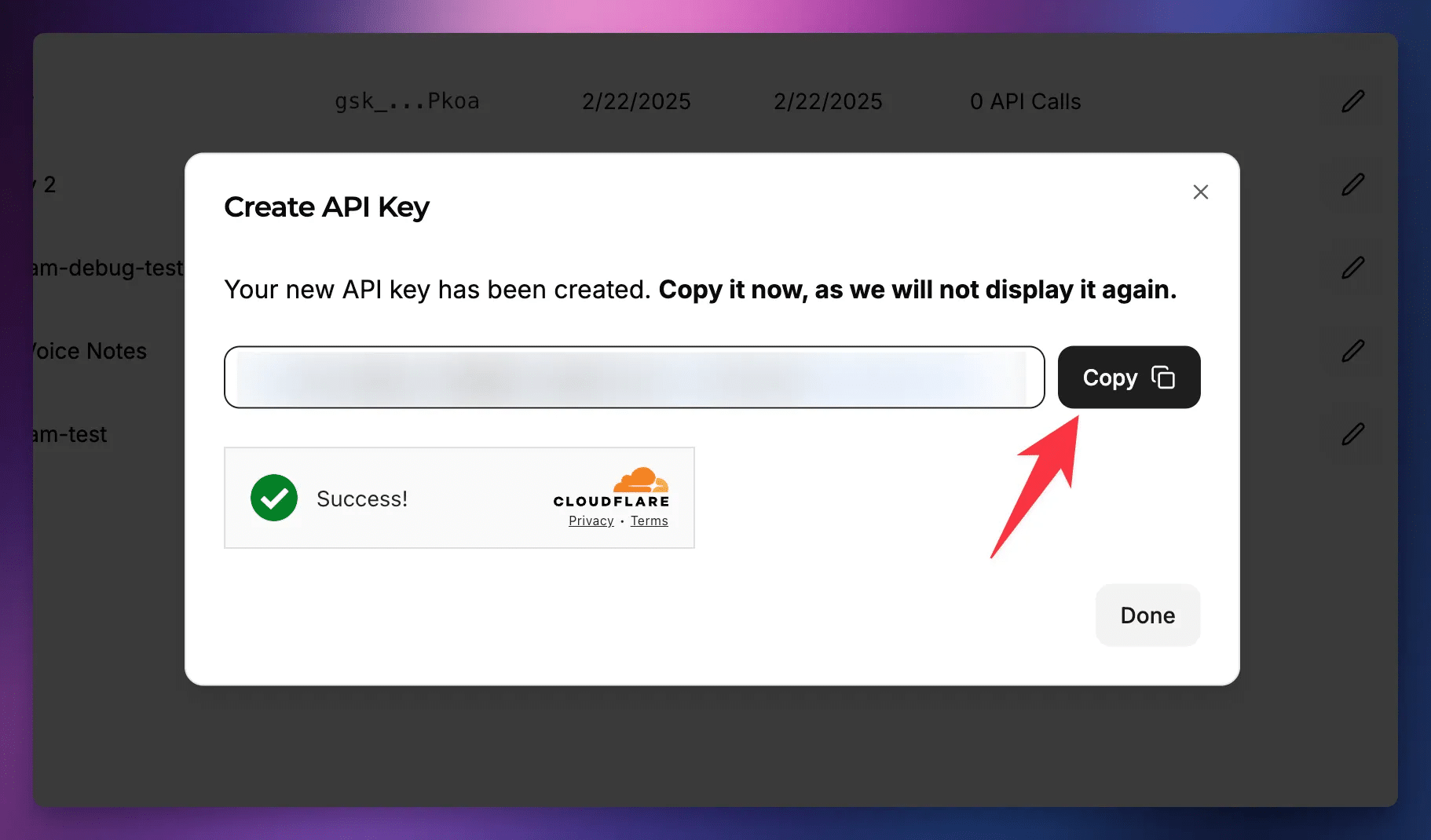Click the green Cloudflare success checkmark
Screen dimensions: 1431x840
click(274, 498)
